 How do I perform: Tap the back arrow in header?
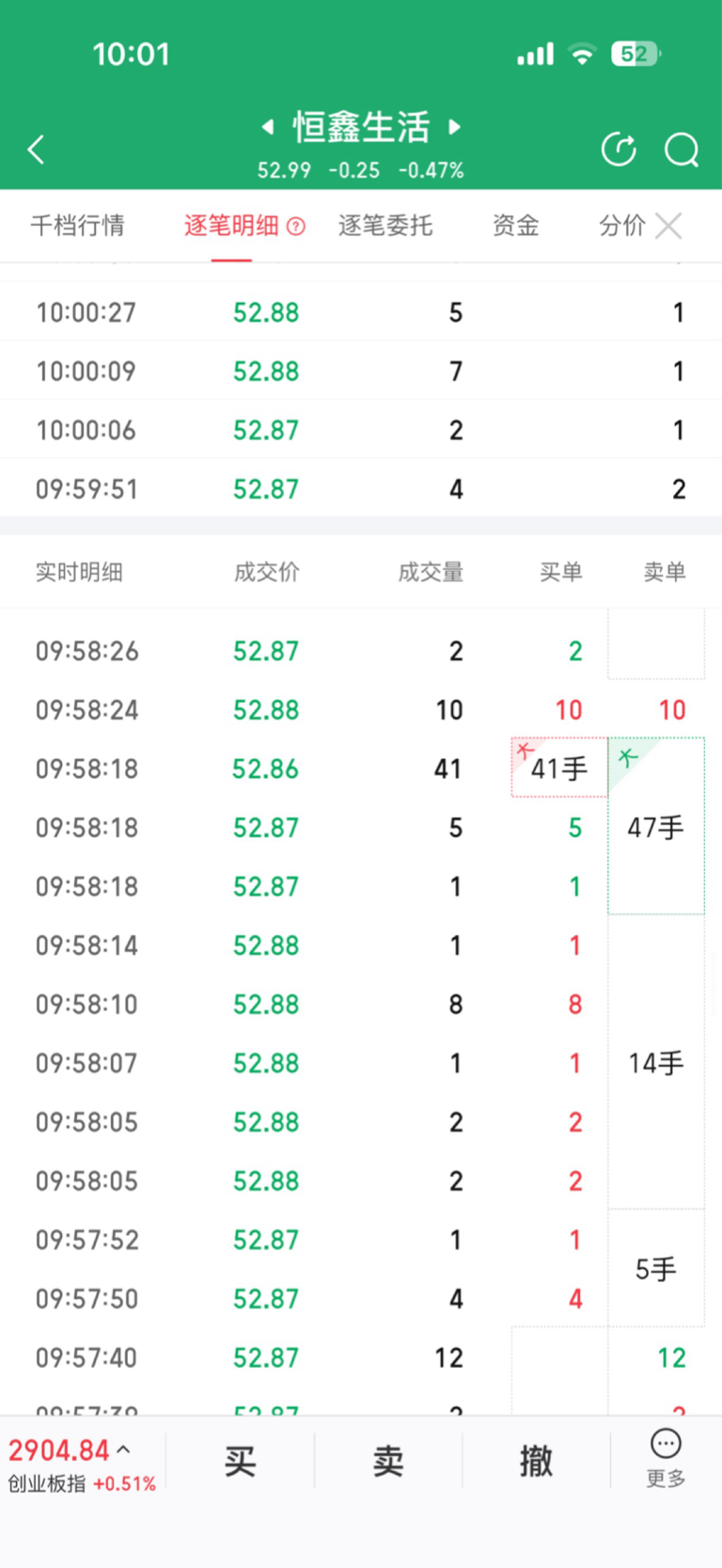point(36,149)
